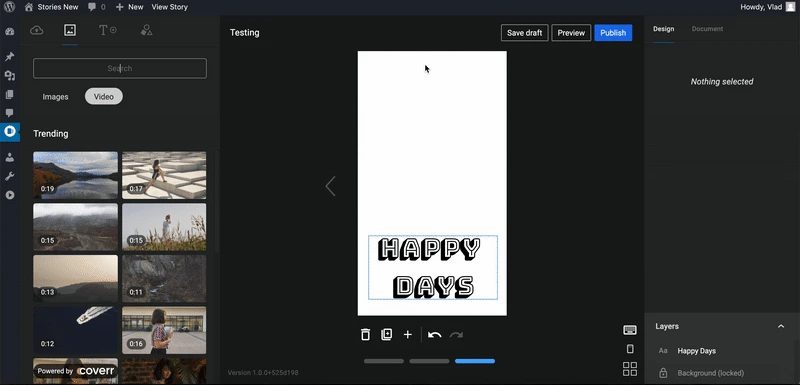Choose the 0:15 person in grass video
This screenshot has width=800, height=385.
click(164, 227)
